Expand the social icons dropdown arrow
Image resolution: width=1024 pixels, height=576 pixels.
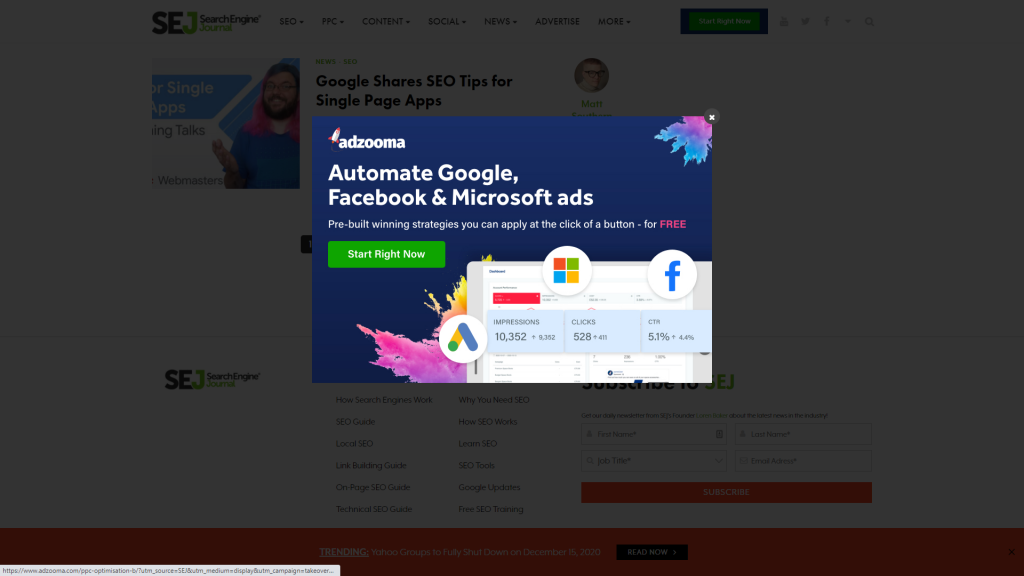[848, 22]
